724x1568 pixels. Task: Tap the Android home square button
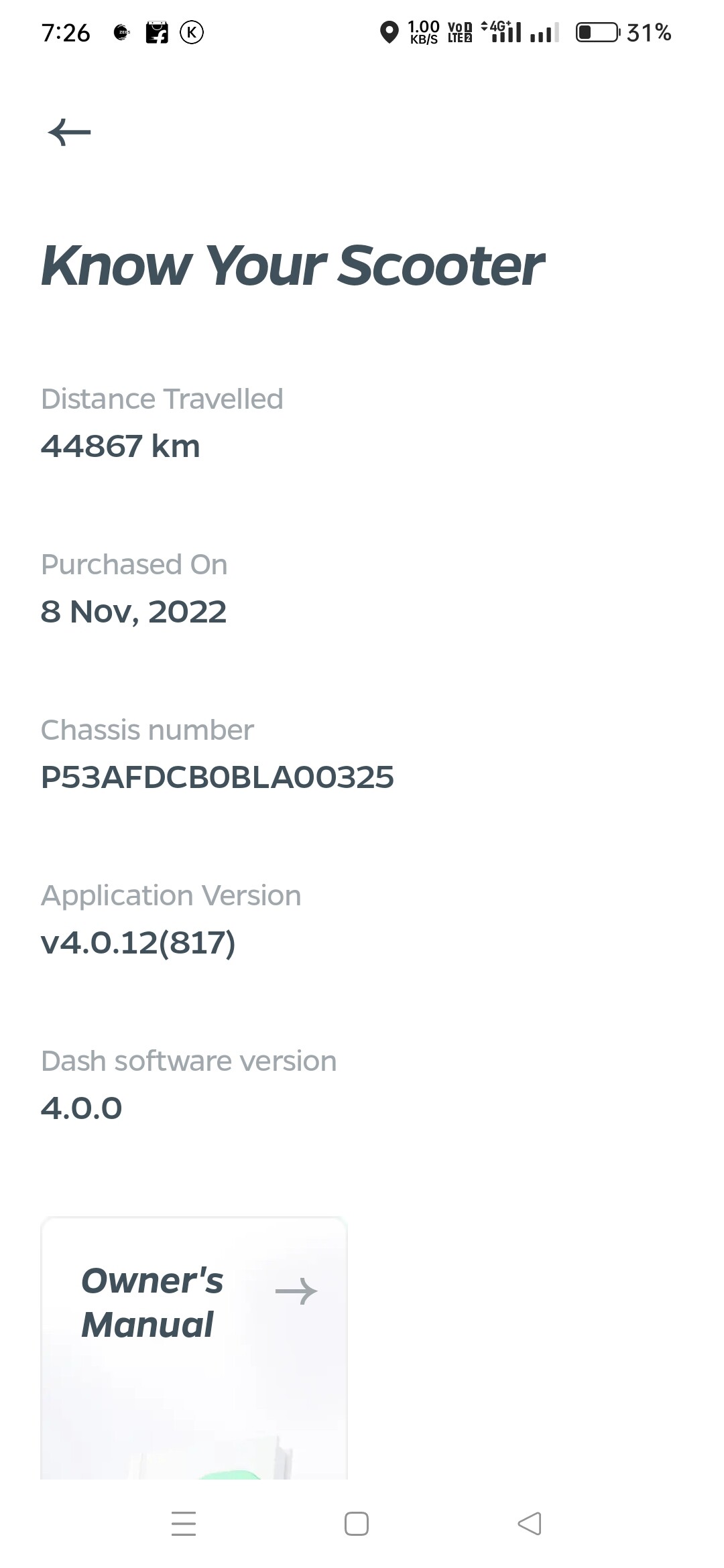point(357,1523)
